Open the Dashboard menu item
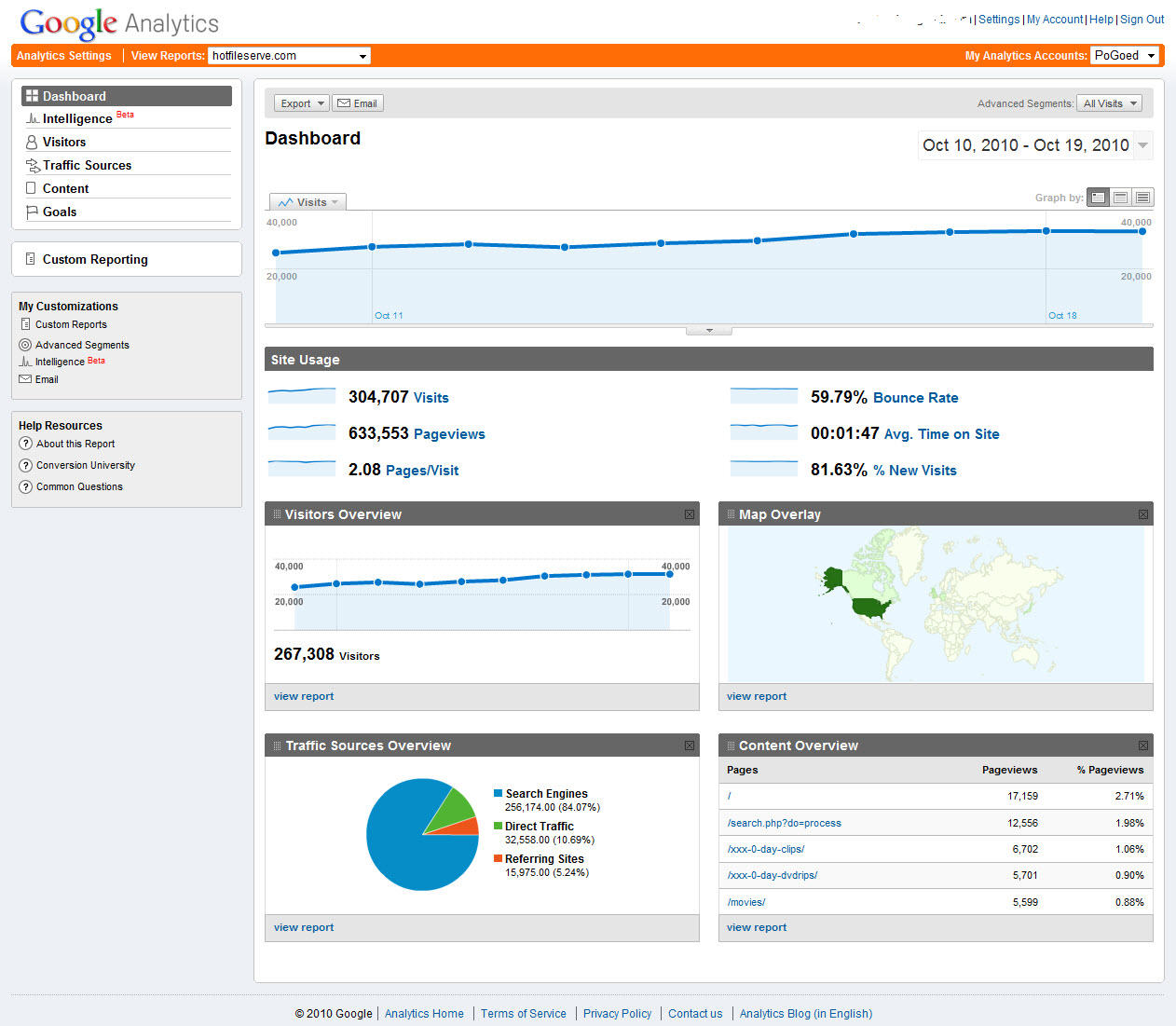 coord(127,96)
